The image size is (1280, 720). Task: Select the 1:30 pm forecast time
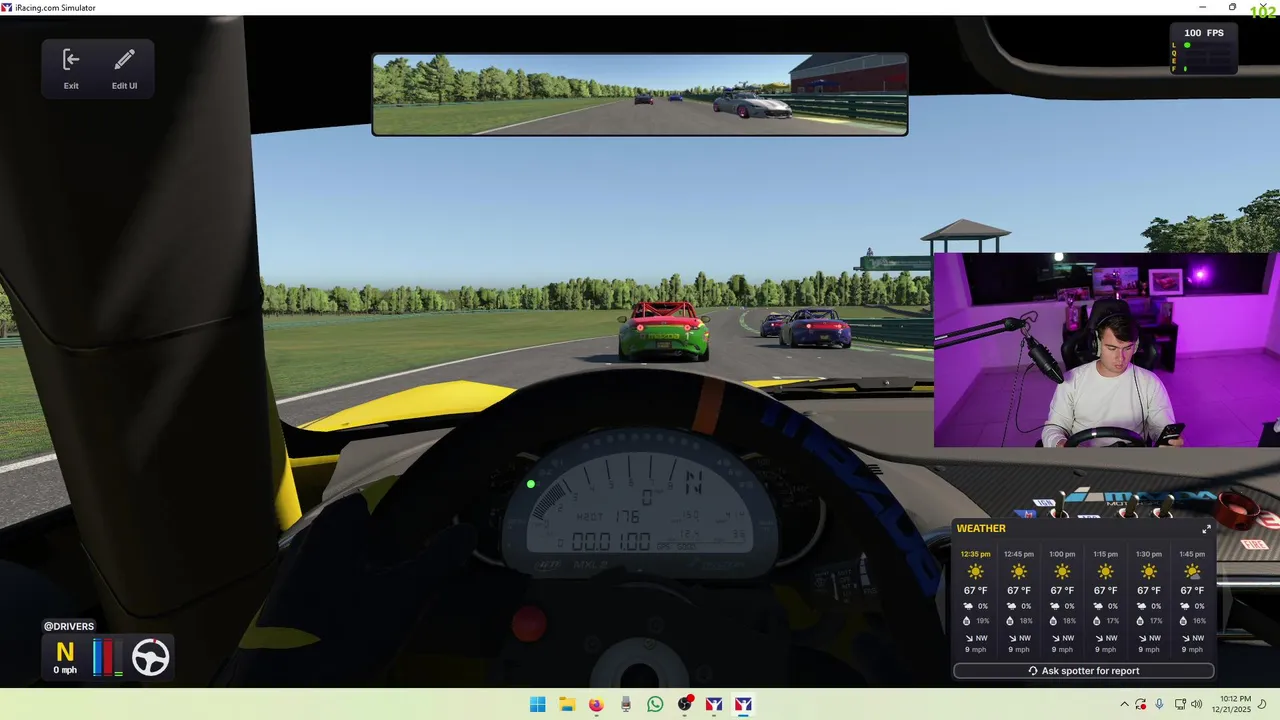1149,554
